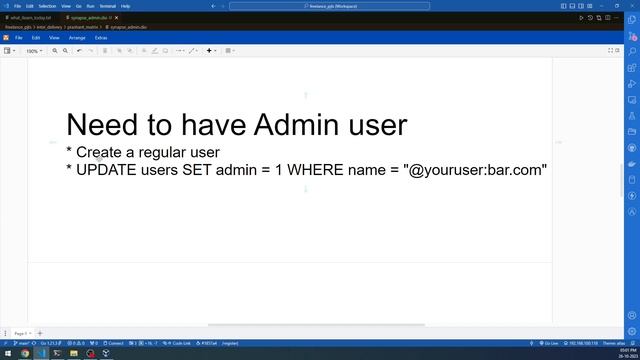Screen dimensions: 640x360
Task: Toggle primary sidebar layout button
Action: click(x=564, y=6)
